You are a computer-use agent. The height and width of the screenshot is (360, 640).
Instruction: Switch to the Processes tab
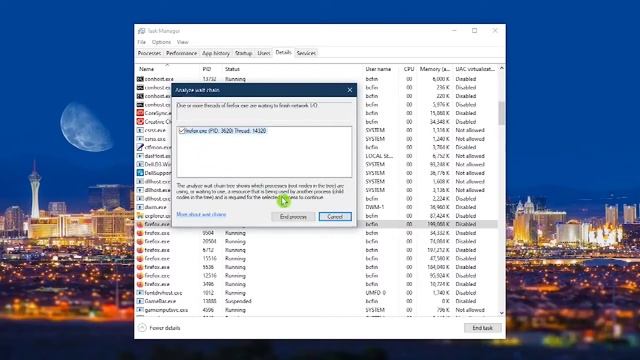tap(149, 53)
